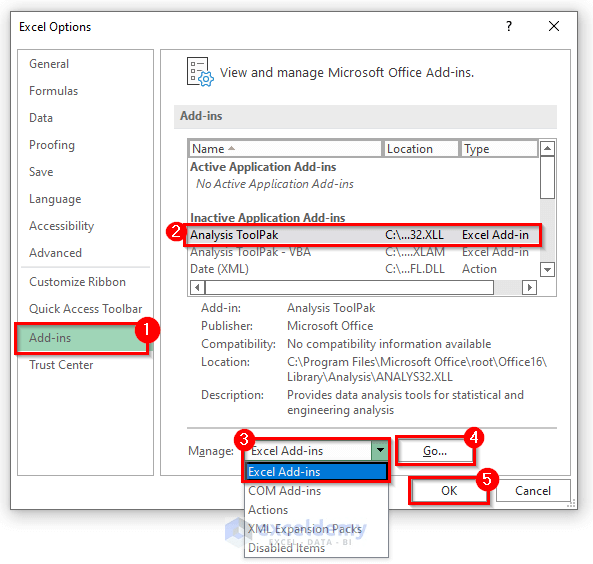Click the list scroll up arrow

click(547, 148)
